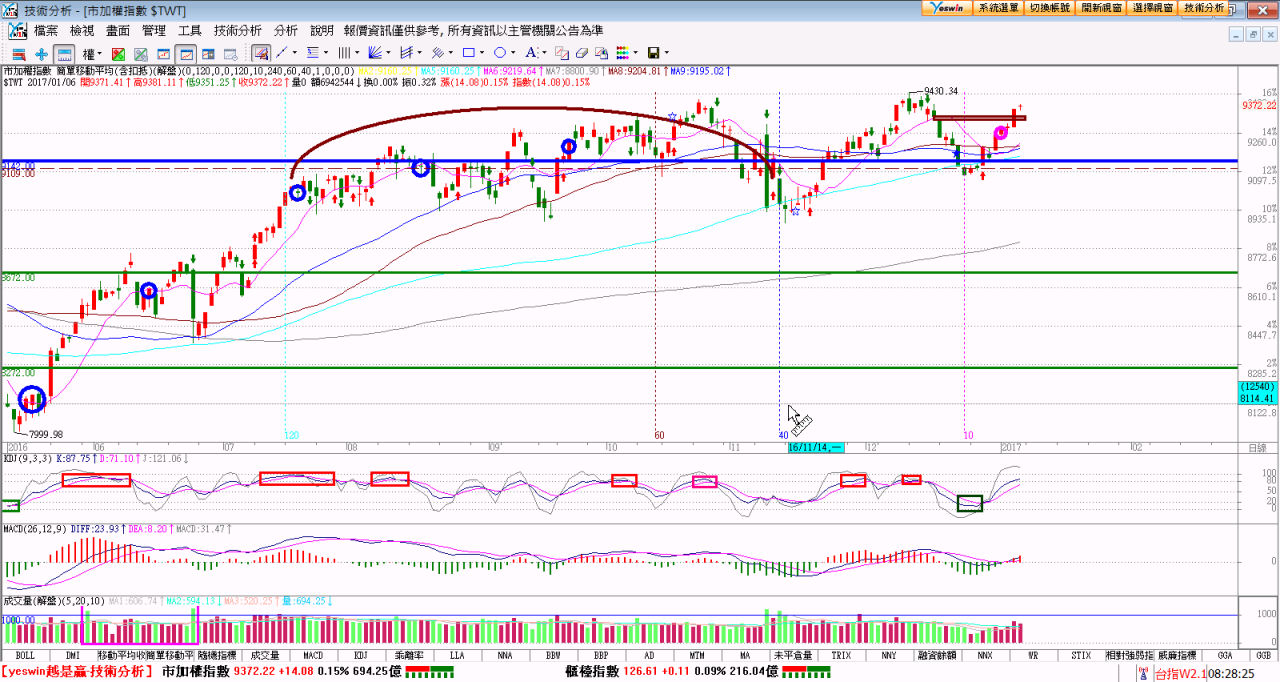
Task: Switch to the MACD indicator tab
Action: pyautogui.click(x=313, y=655)
